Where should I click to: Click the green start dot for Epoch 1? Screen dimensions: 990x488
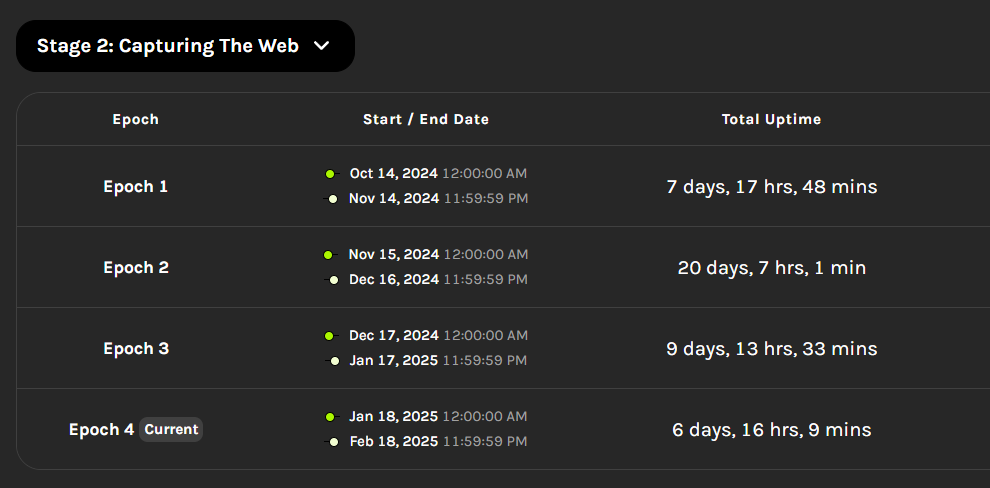330,174
